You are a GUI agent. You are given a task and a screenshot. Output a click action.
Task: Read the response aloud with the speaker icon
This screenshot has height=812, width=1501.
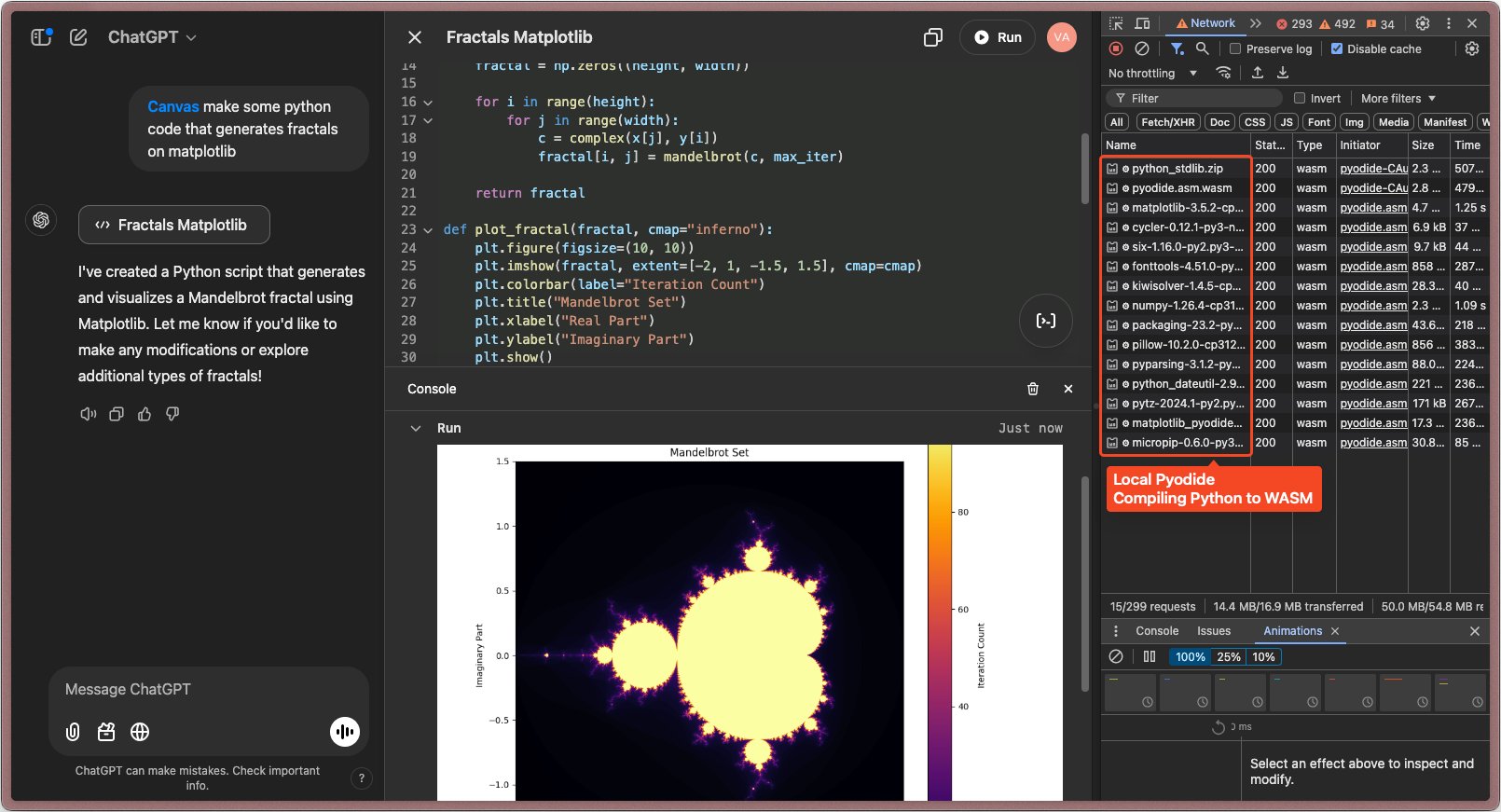(89, 414)
